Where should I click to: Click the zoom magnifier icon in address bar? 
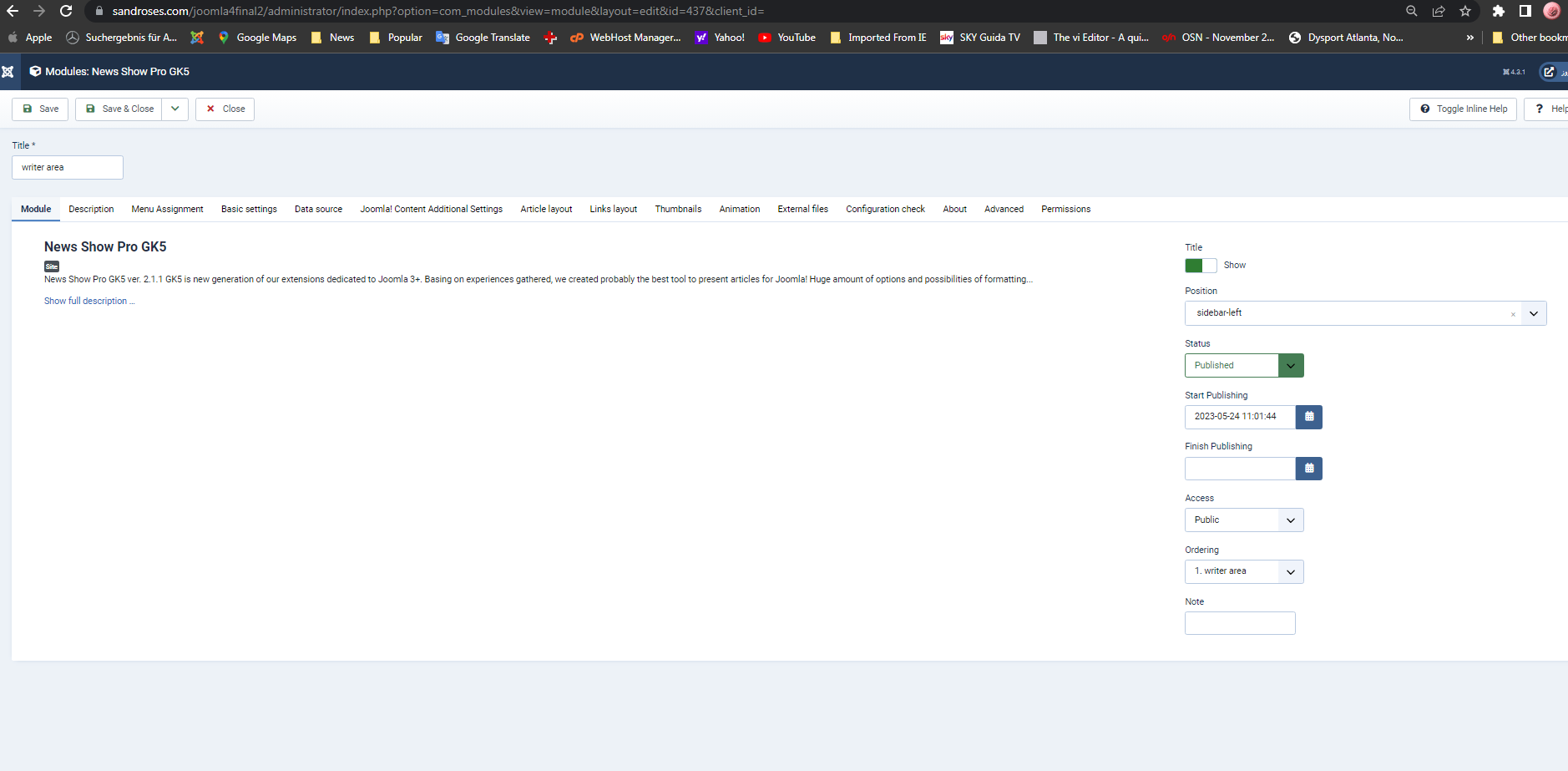1412,11
